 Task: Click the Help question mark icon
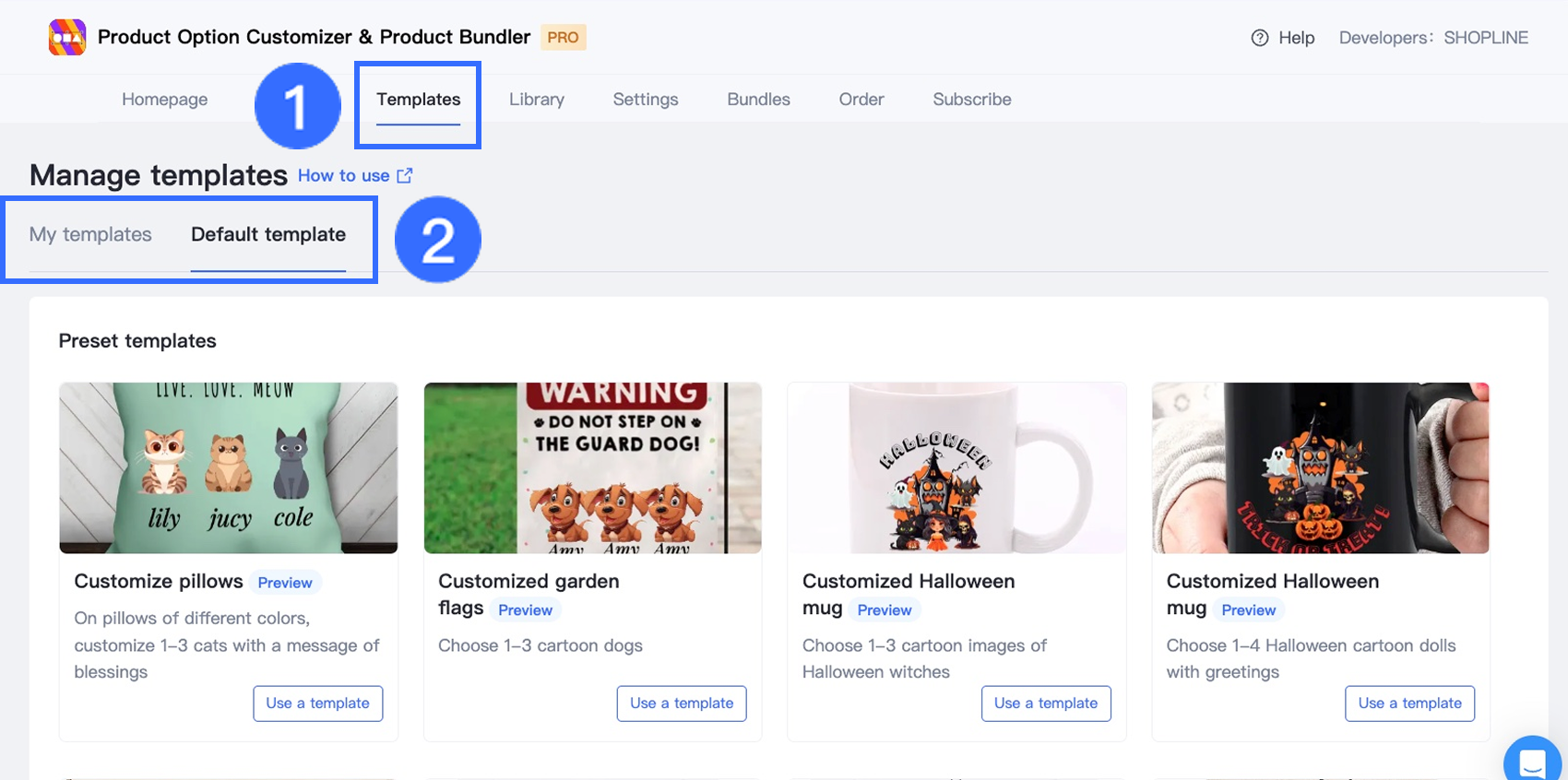point(1259,38)
